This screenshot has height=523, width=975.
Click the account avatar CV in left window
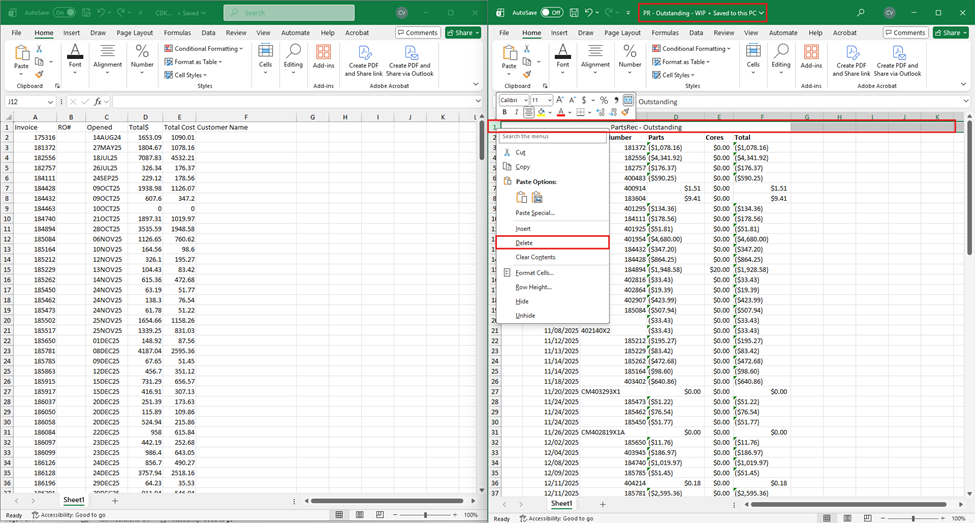coord(402,12)
